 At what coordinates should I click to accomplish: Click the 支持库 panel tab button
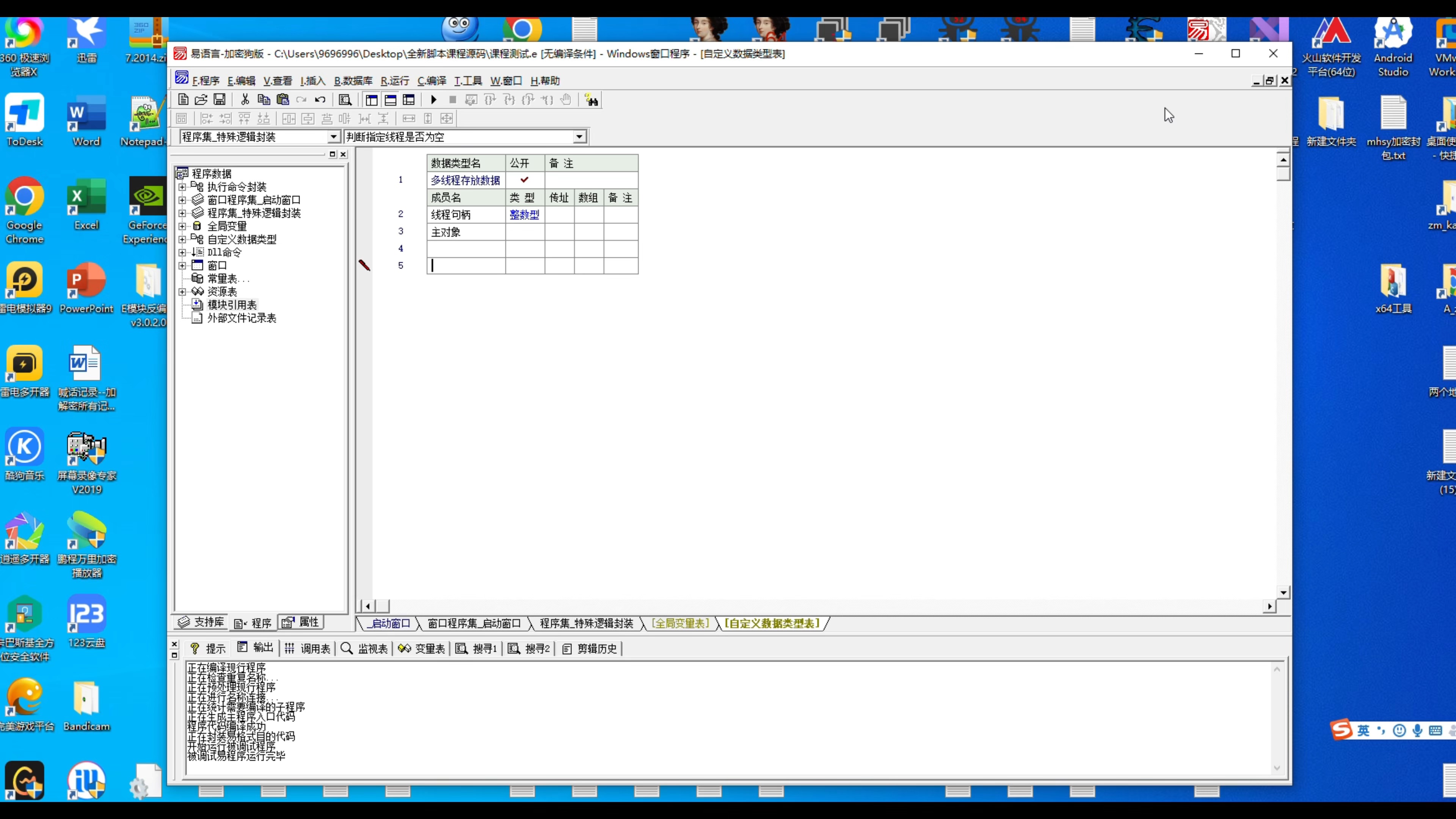point(201,622)
